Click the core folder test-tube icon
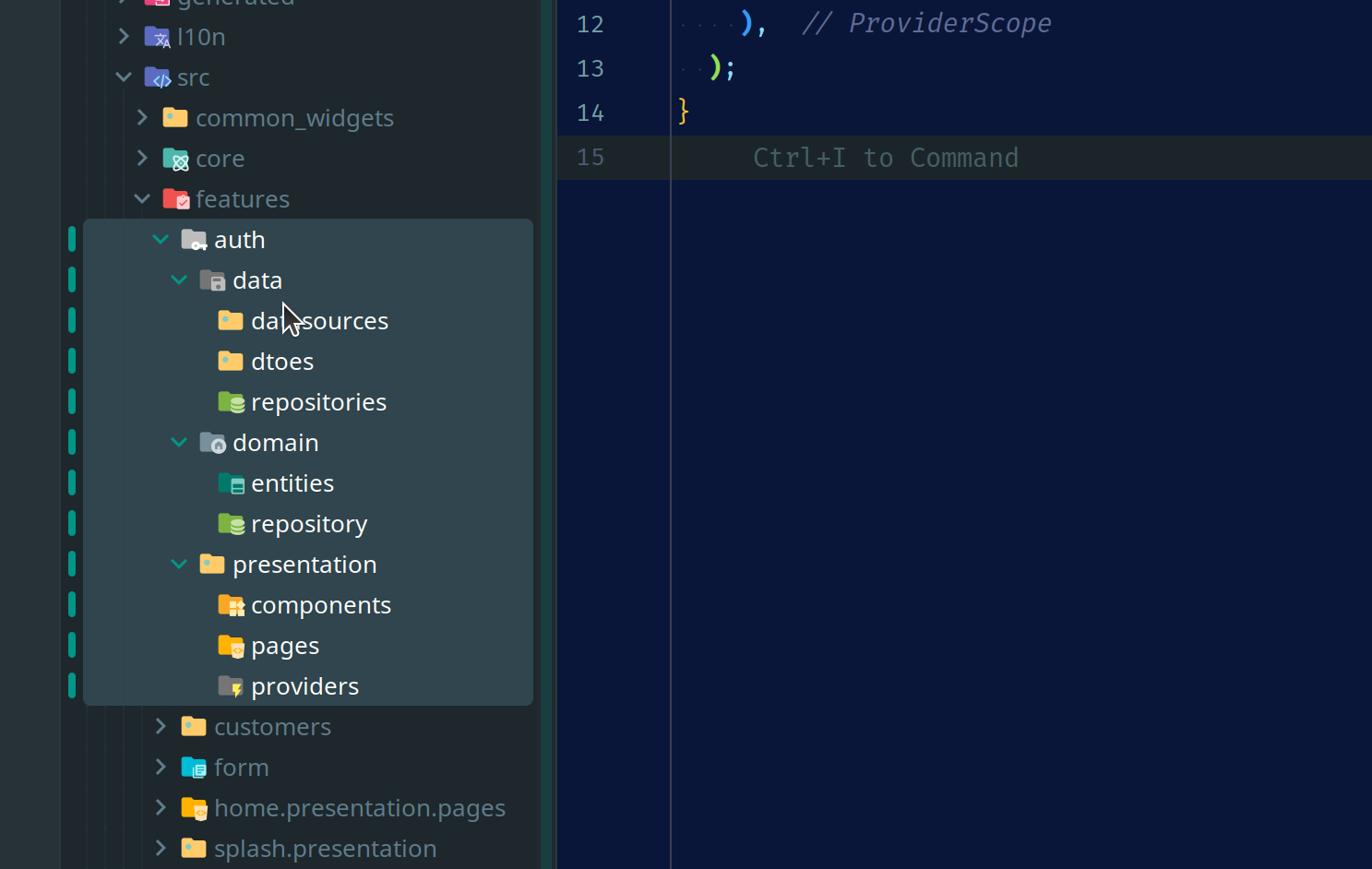 pos(175,158)
